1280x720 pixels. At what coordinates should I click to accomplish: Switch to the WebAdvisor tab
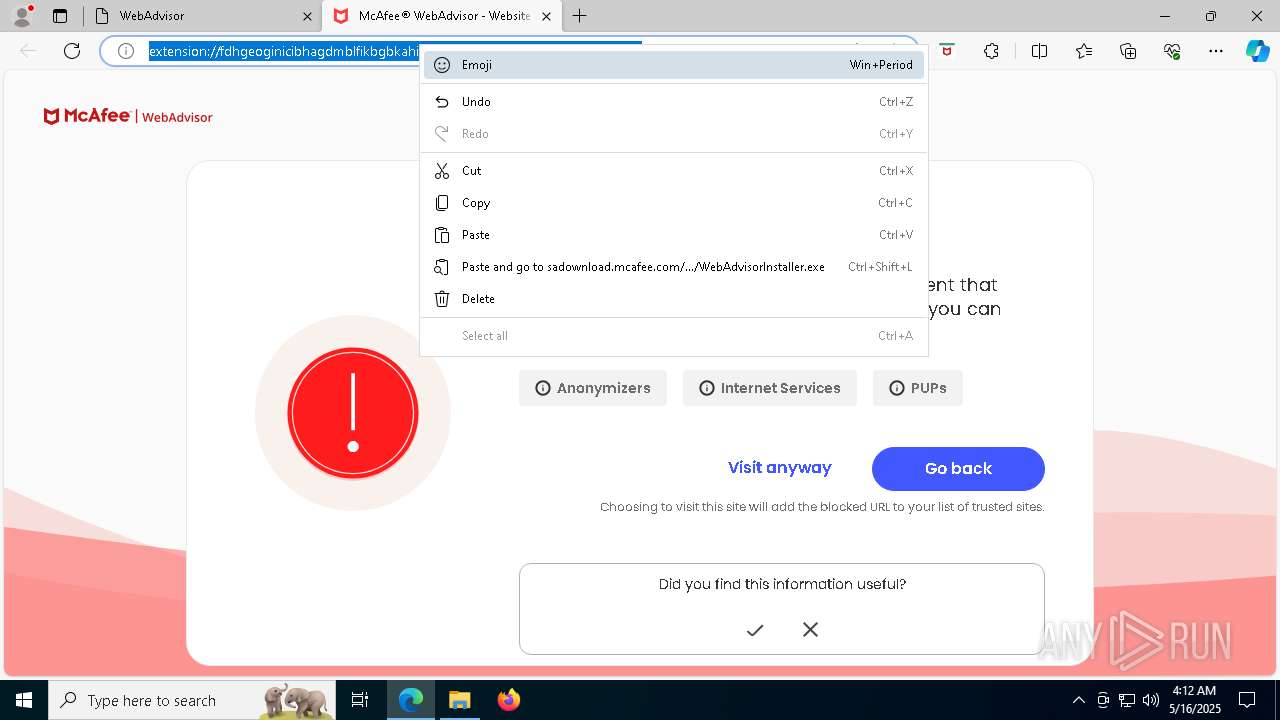[x=201, y=16]
